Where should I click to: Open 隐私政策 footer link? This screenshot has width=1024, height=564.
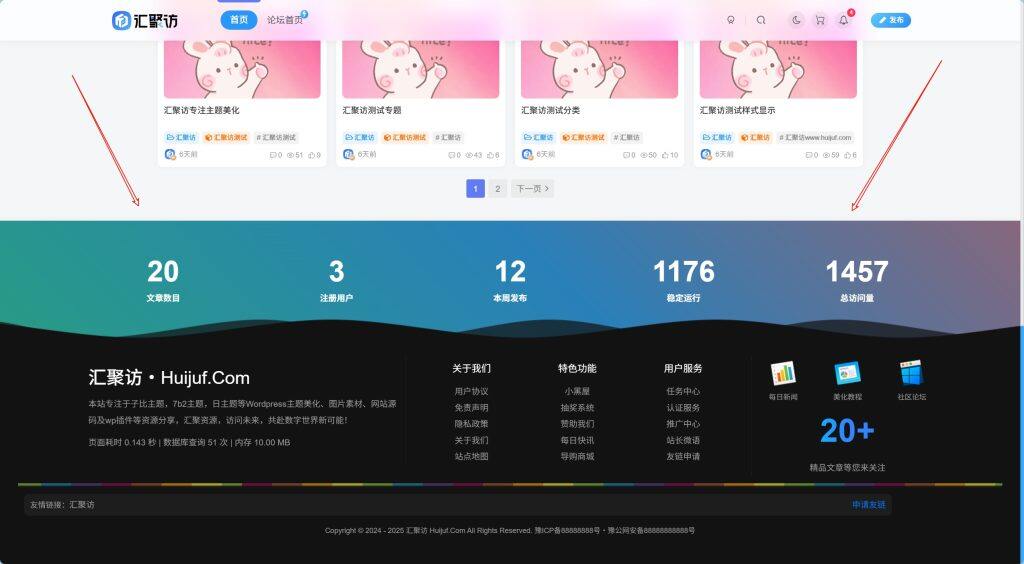click(x=472, y=424)
